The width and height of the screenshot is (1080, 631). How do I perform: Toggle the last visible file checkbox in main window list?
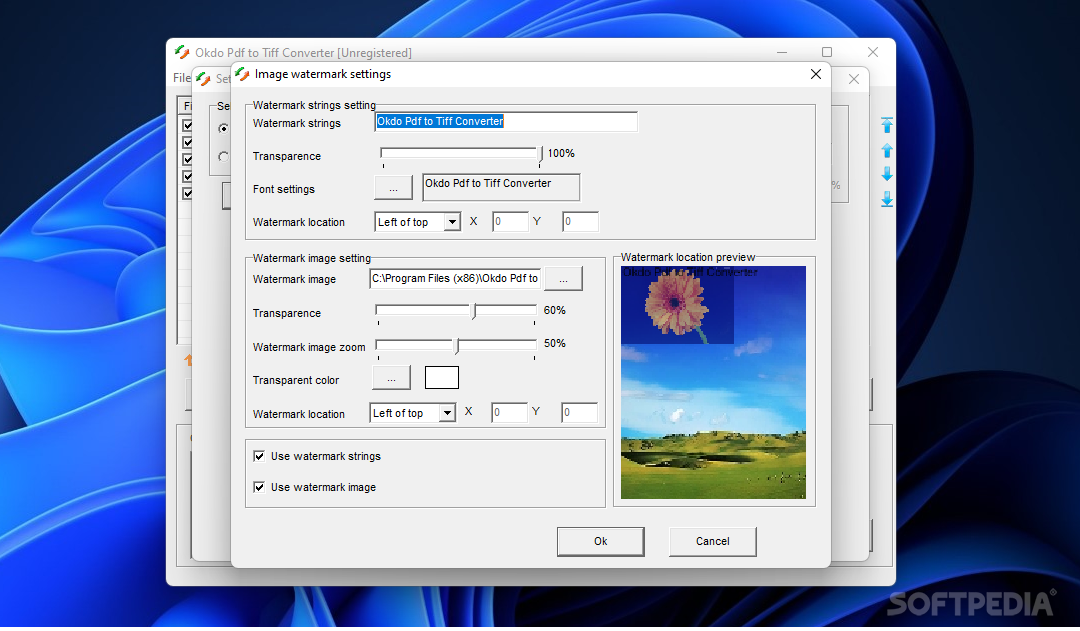[187, 194]
